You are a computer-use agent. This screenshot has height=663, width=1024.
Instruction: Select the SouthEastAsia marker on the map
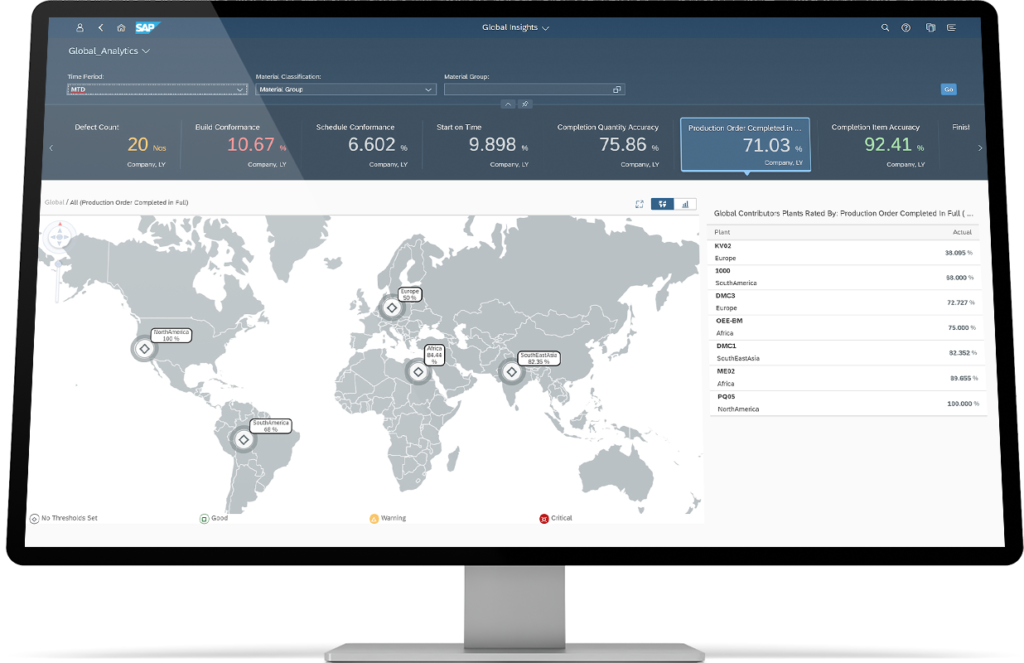click(x=509, y=371)
